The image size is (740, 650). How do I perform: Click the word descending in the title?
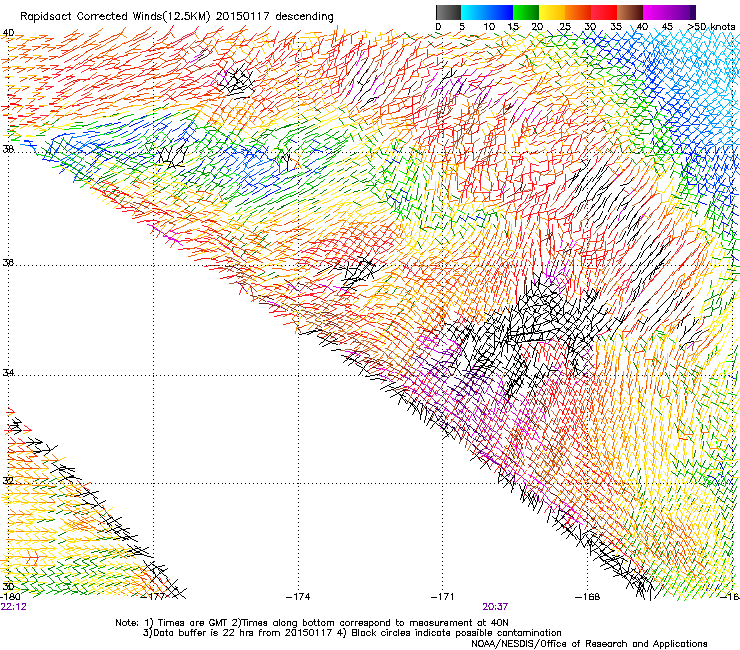coord(304,17)
